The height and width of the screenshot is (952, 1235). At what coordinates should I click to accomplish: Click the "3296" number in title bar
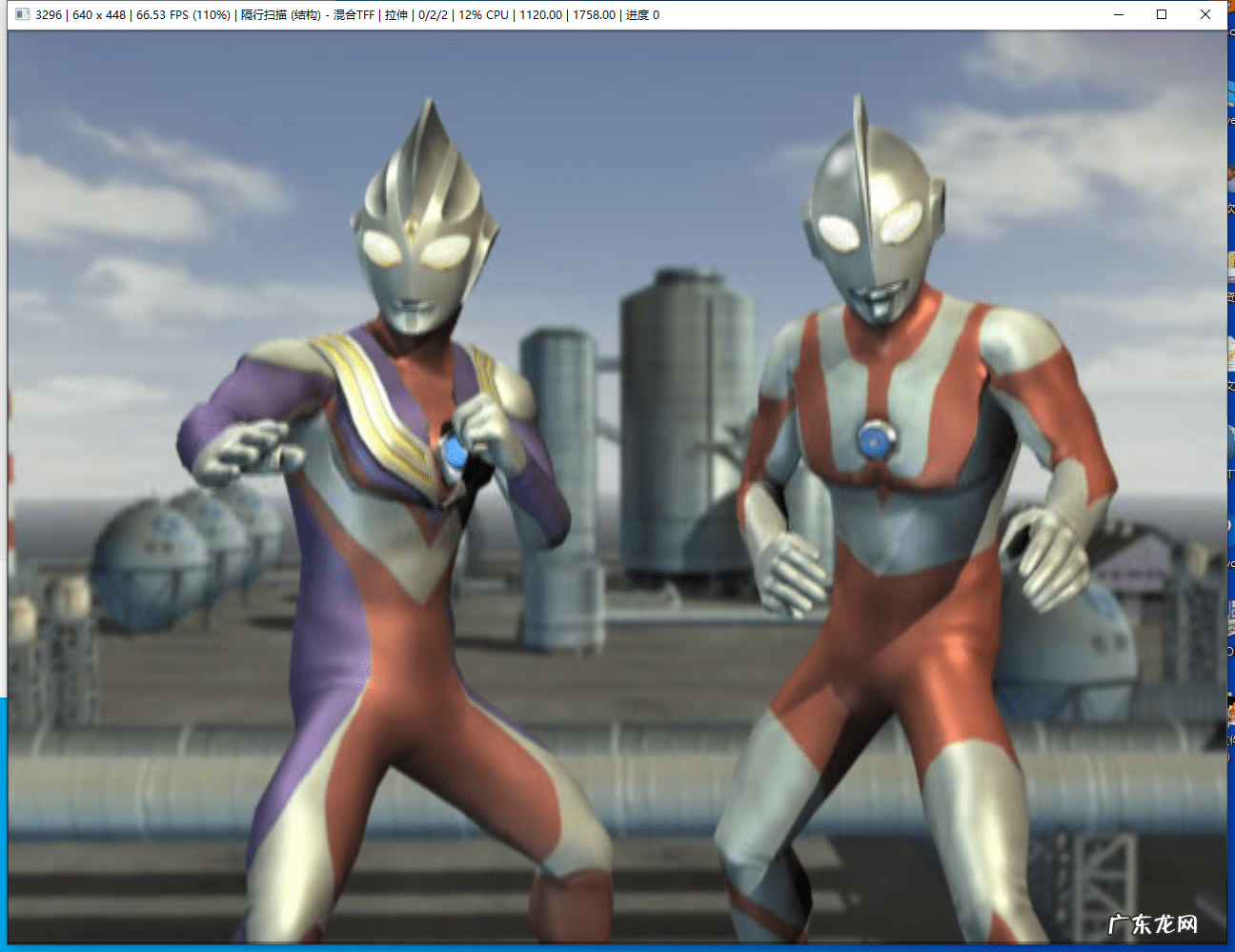tap(49, 15)
